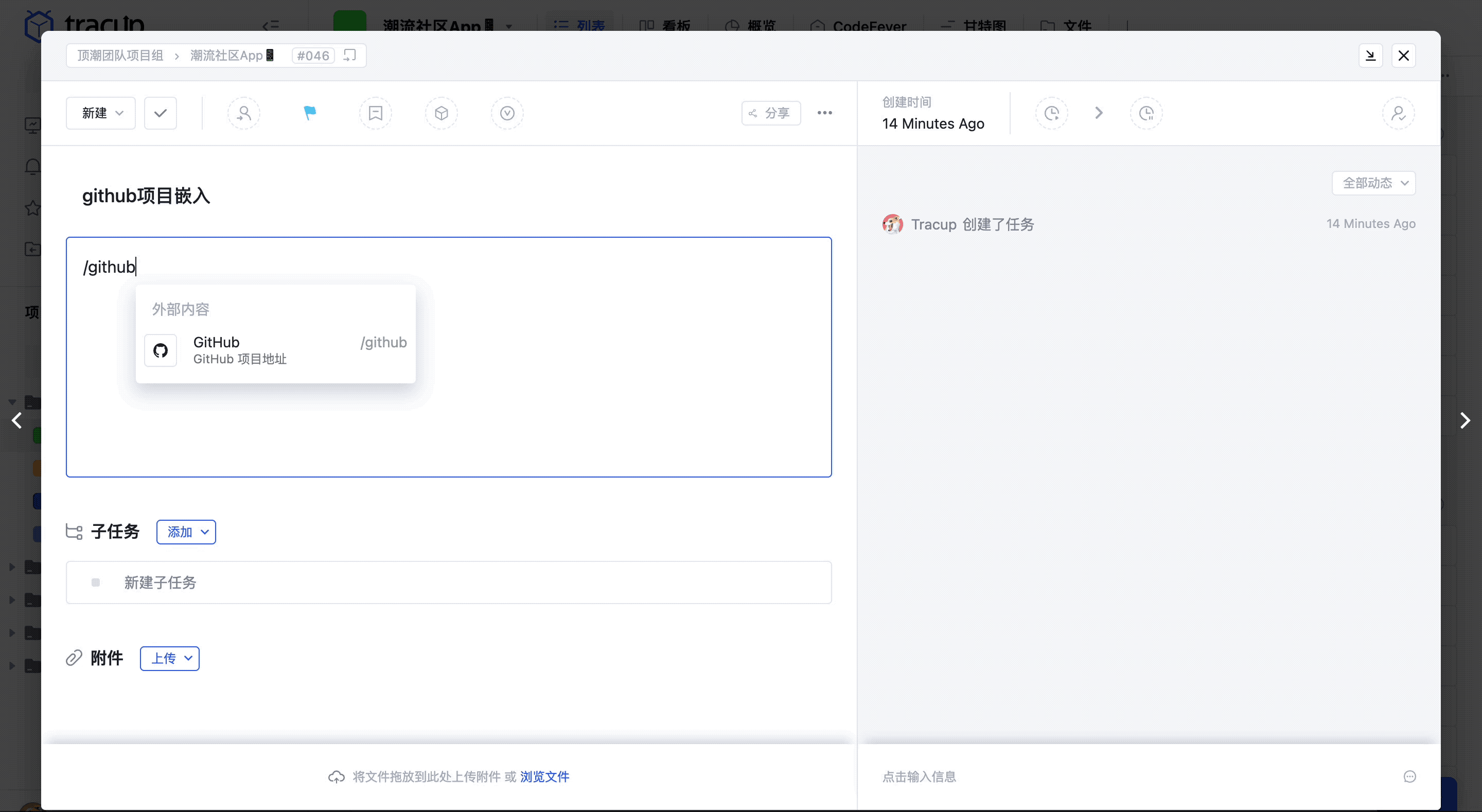Open the milestone bookmark icon
Viewport: 1482px width, 812px height.
click(376, 113)
